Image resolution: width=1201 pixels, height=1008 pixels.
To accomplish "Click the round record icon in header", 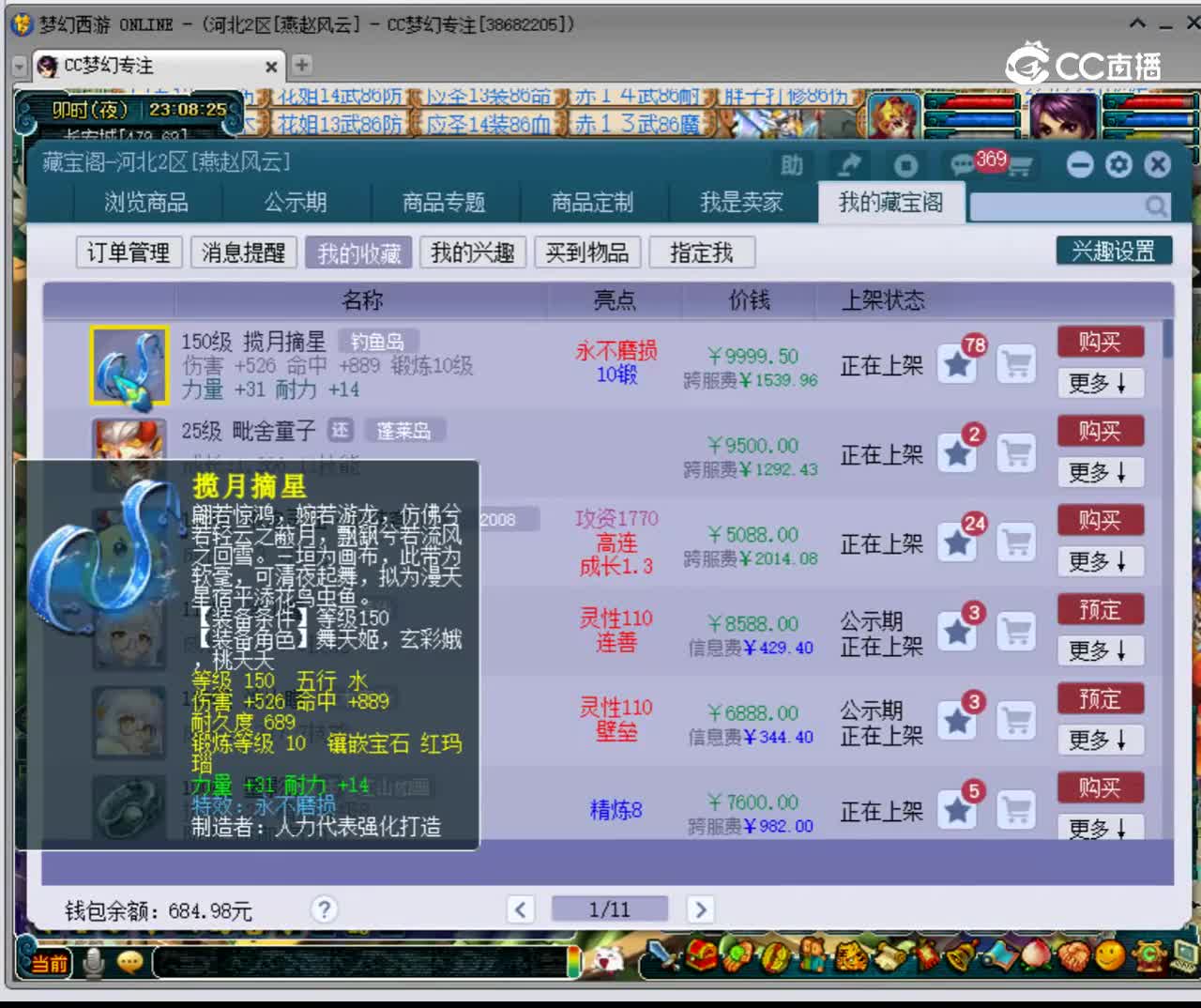I will pyautogui.click(x=905, y=166).
